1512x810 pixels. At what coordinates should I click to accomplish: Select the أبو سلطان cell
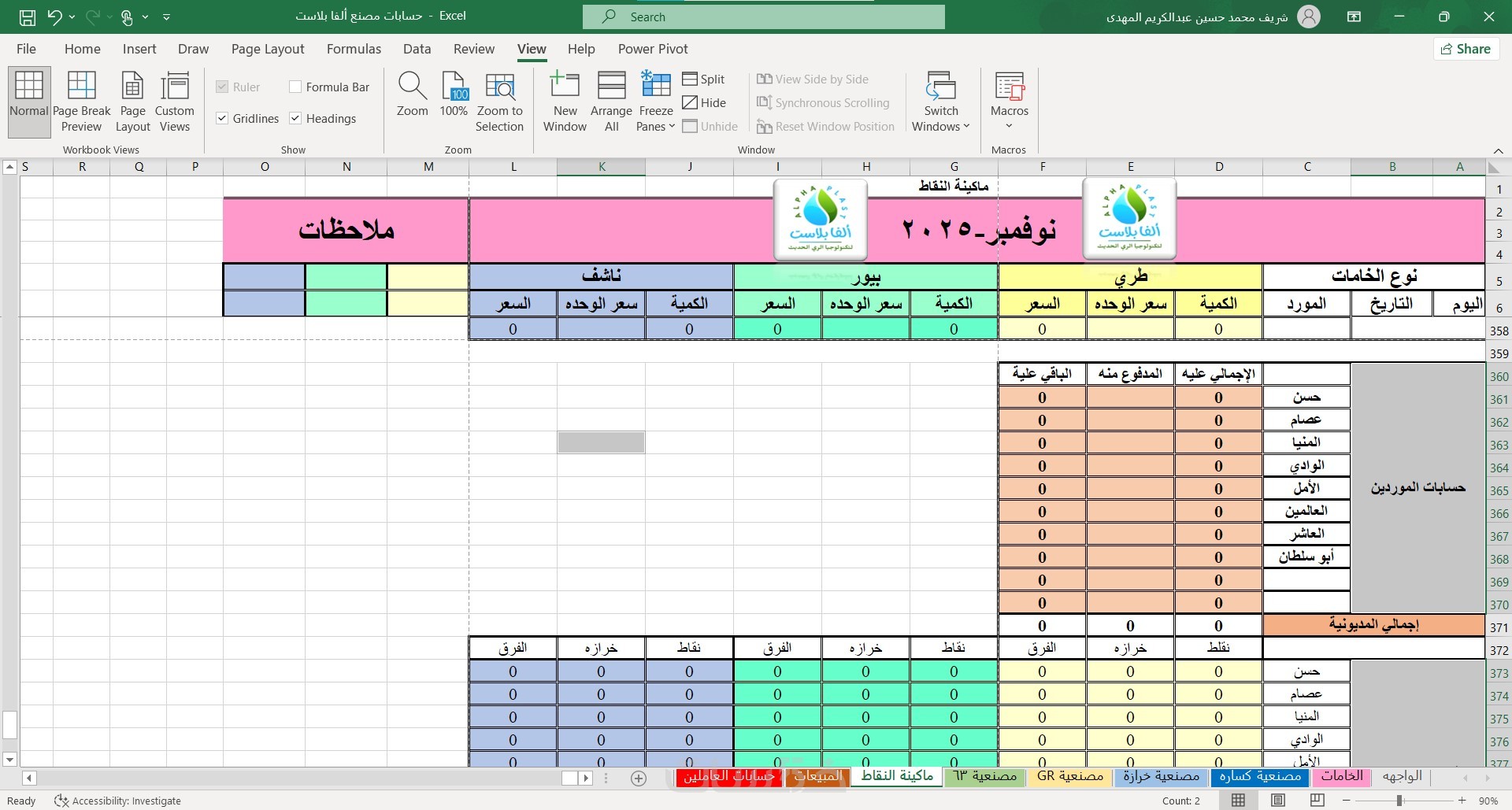click(x=1306, y=557)
